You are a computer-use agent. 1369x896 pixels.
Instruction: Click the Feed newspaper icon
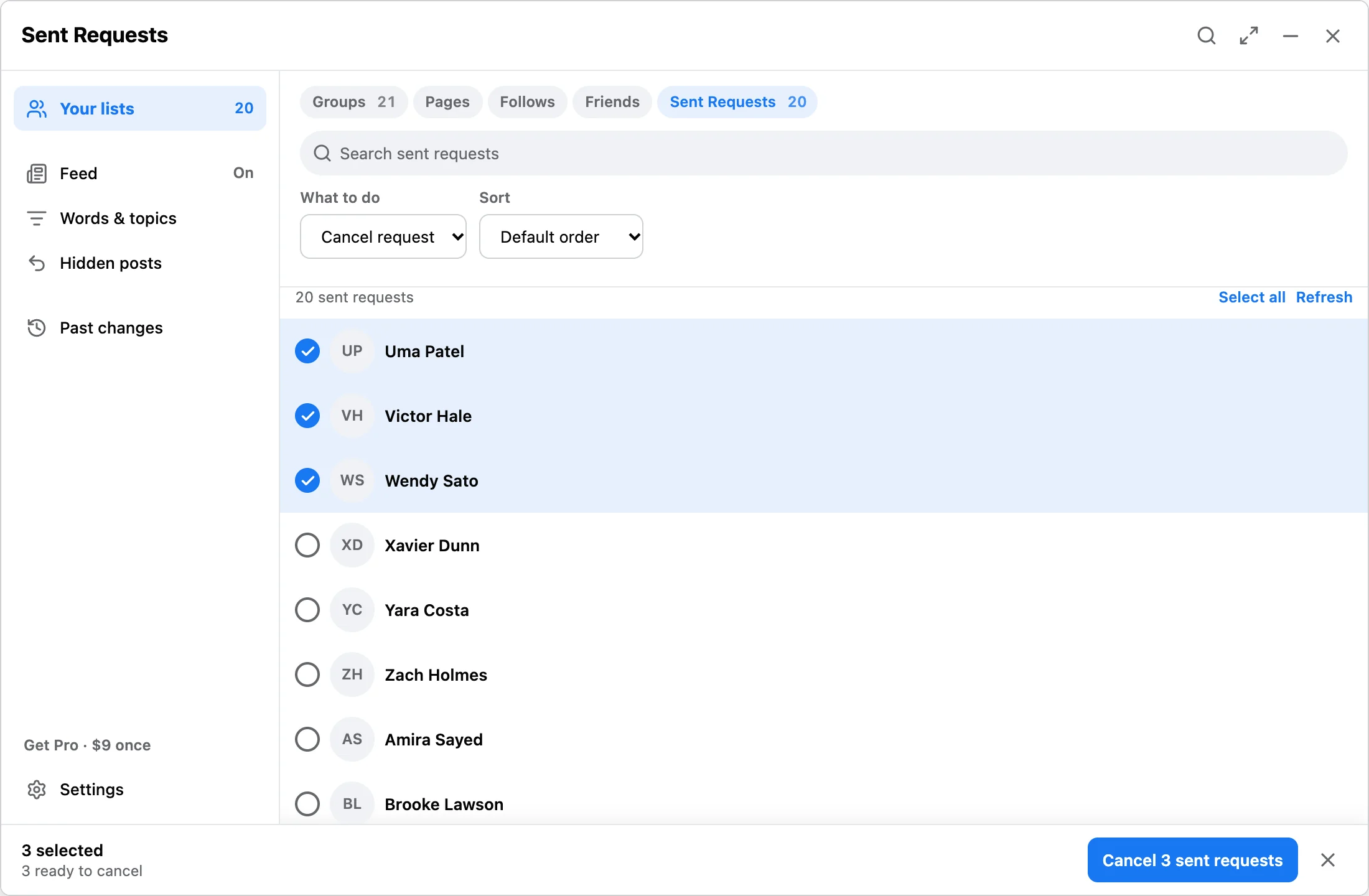[x=37, y=174]
